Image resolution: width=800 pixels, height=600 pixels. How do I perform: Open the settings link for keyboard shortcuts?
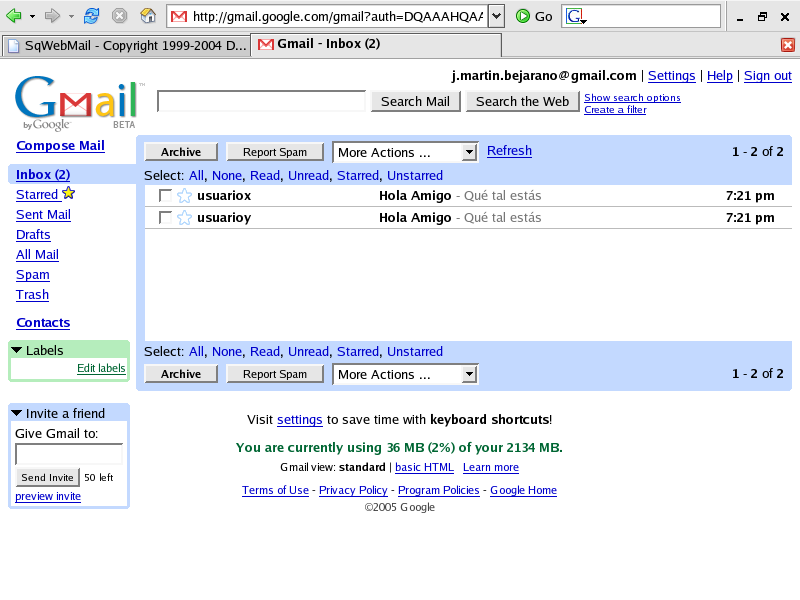(x=299, y=420)
